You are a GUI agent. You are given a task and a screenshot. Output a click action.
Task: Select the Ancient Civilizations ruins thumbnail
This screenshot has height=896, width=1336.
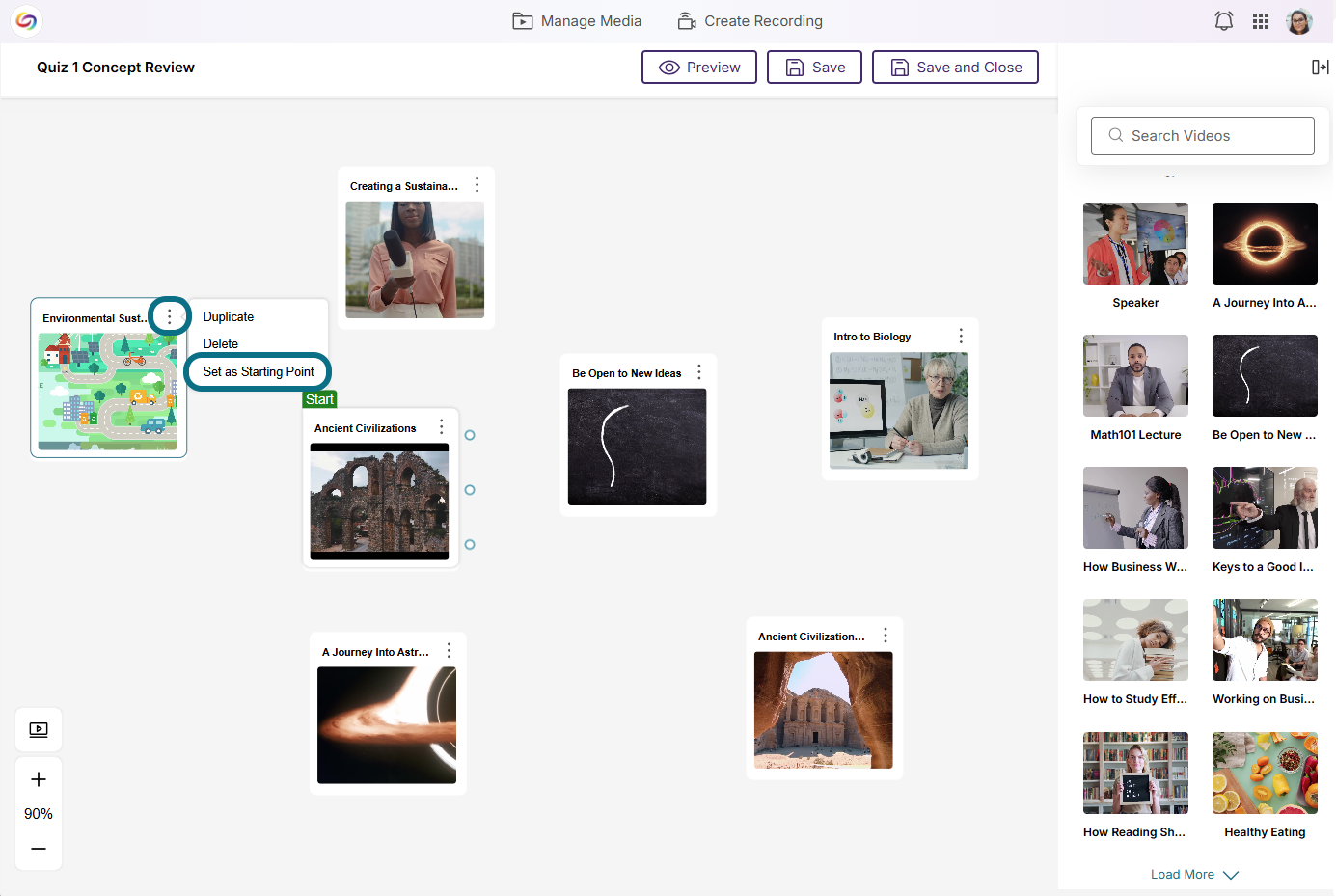[x=379, y=502]
